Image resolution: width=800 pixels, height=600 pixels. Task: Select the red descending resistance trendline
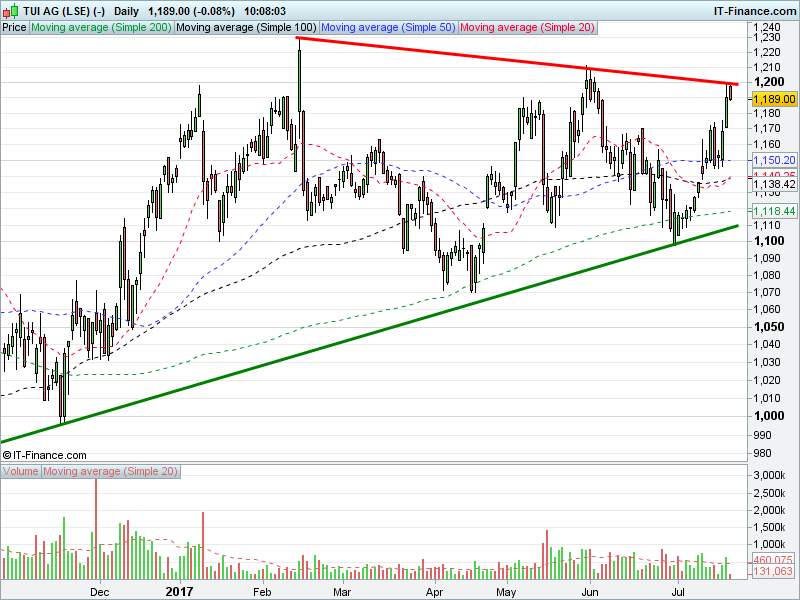[x=517, y=61]
